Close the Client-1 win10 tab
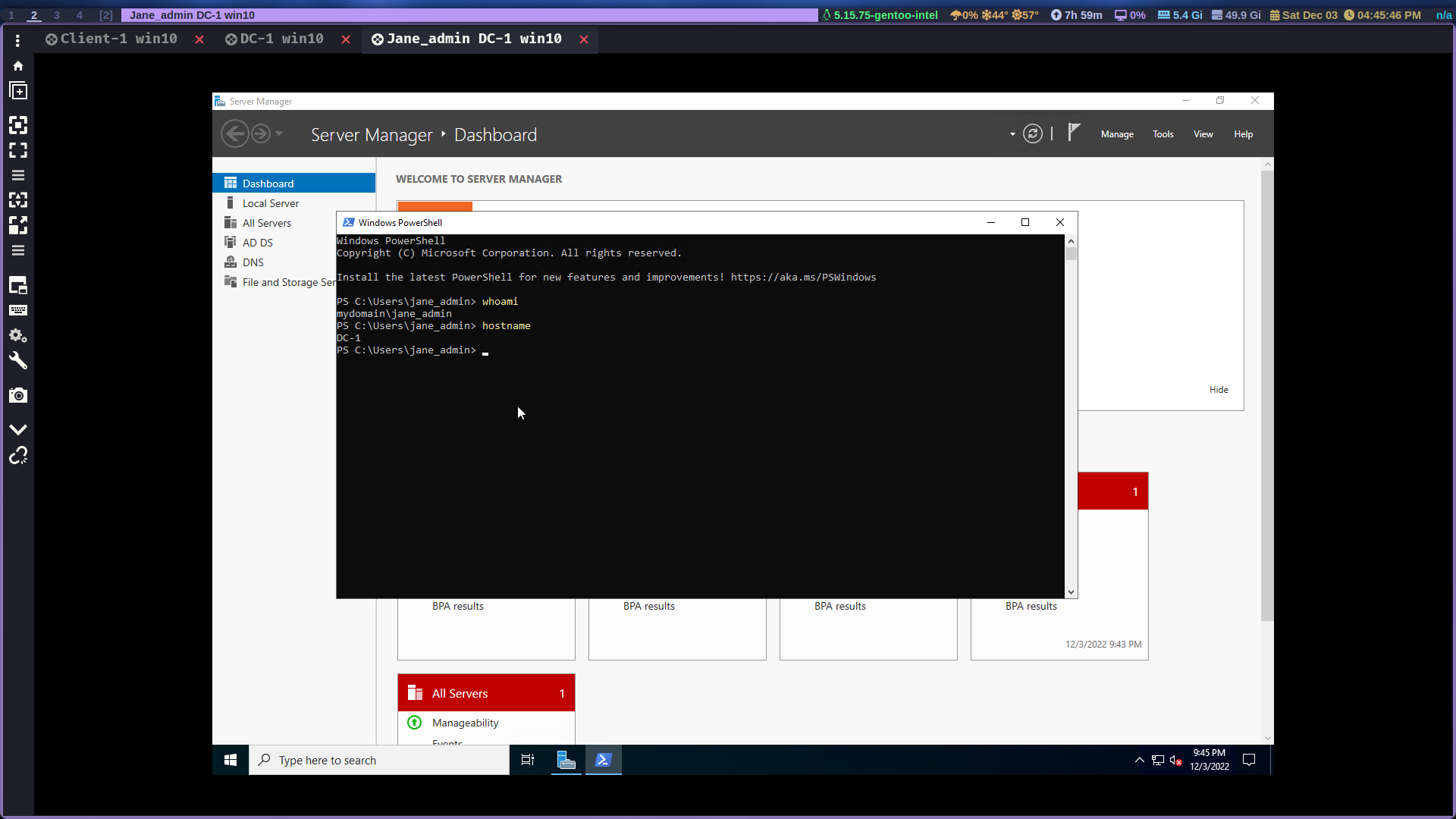The height and width of the screenshot is (819, 1456). pos(199,39)
